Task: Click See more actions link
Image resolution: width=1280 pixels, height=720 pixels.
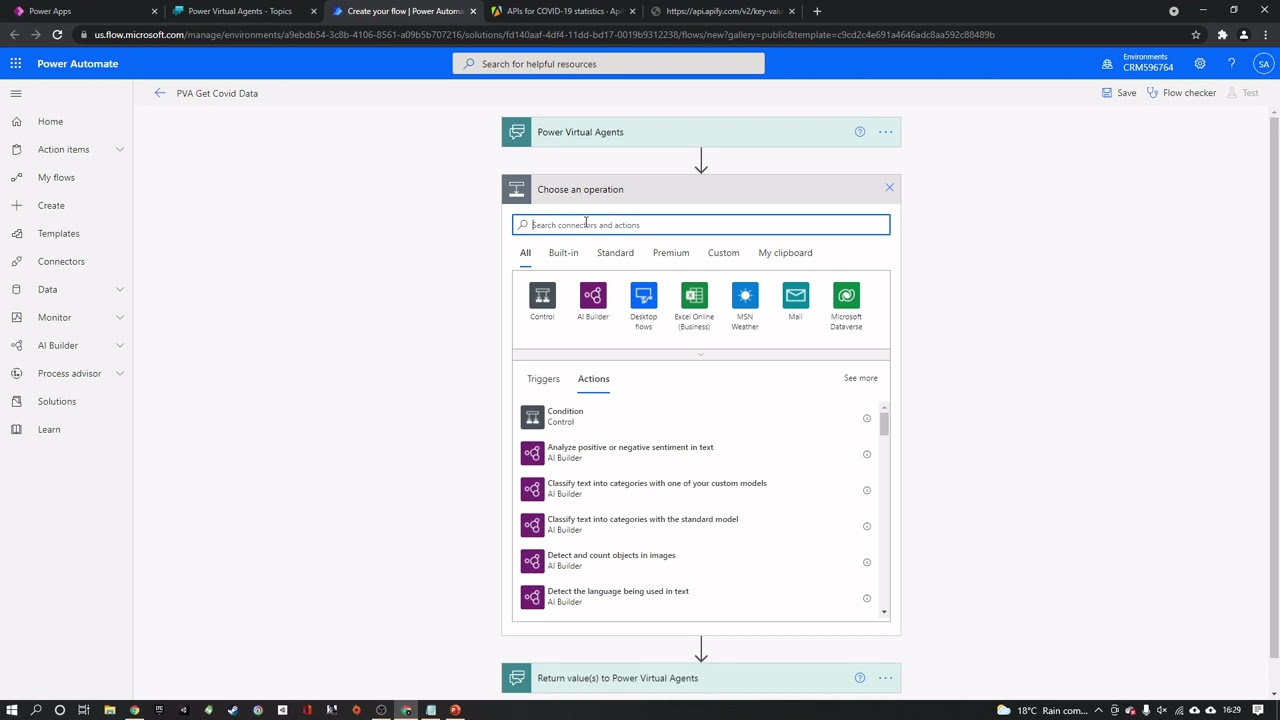Action: tap(860, 378)
